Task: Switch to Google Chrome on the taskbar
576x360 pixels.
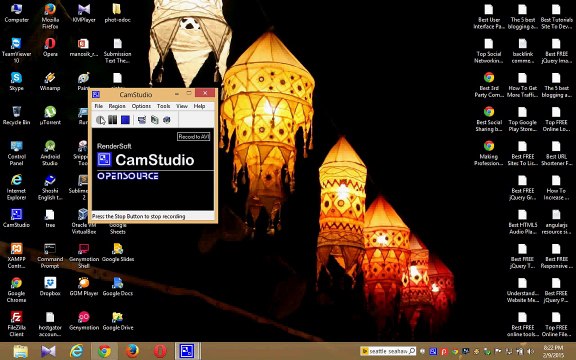Action: pyautogui.click(x=104, y=351)
